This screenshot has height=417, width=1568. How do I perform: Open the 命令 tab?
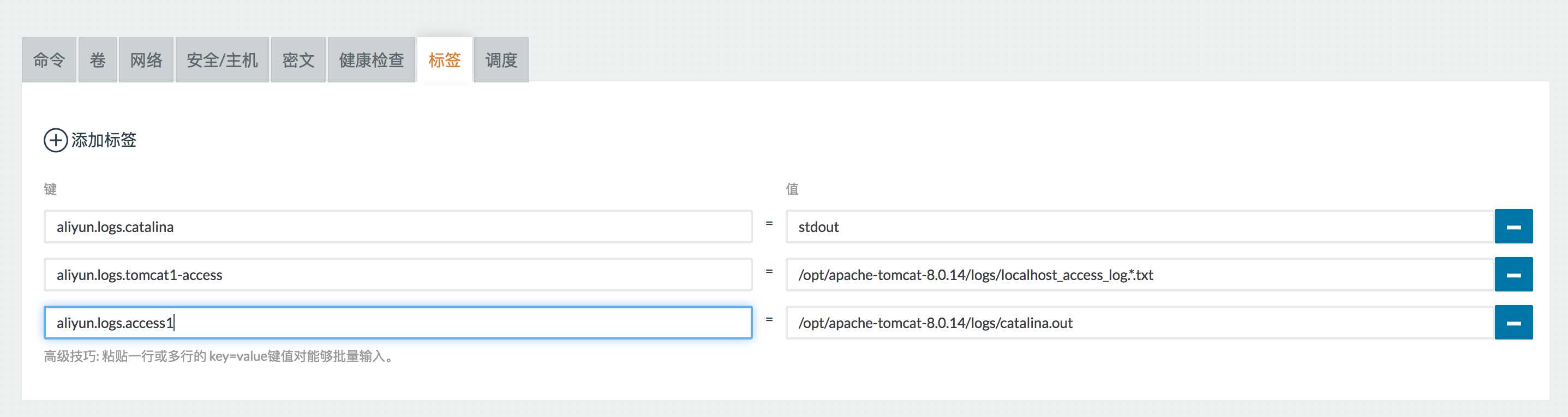tap(49, 59)
